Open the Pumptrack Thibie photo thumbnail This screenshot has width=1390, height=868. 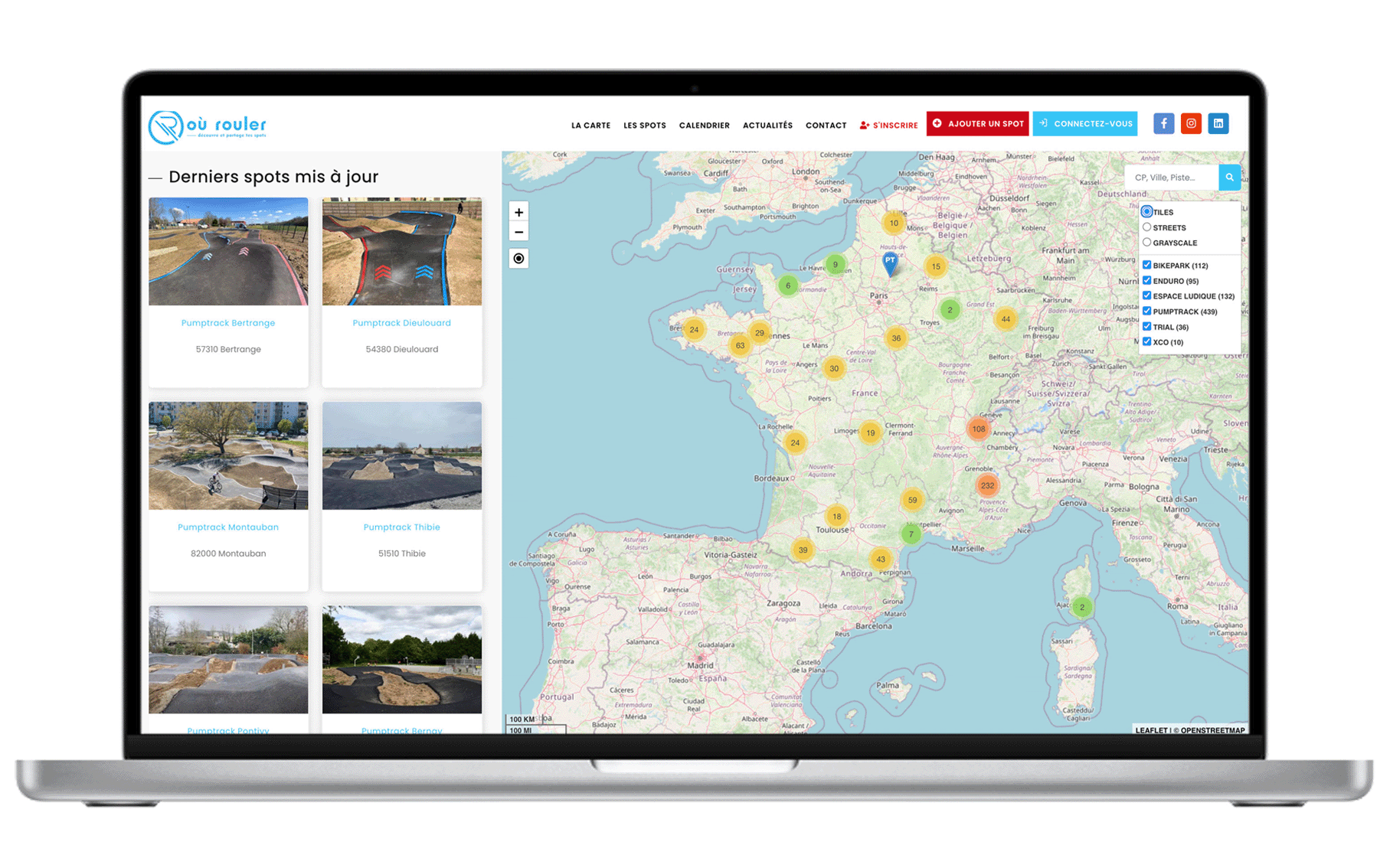tap(401, 455)
